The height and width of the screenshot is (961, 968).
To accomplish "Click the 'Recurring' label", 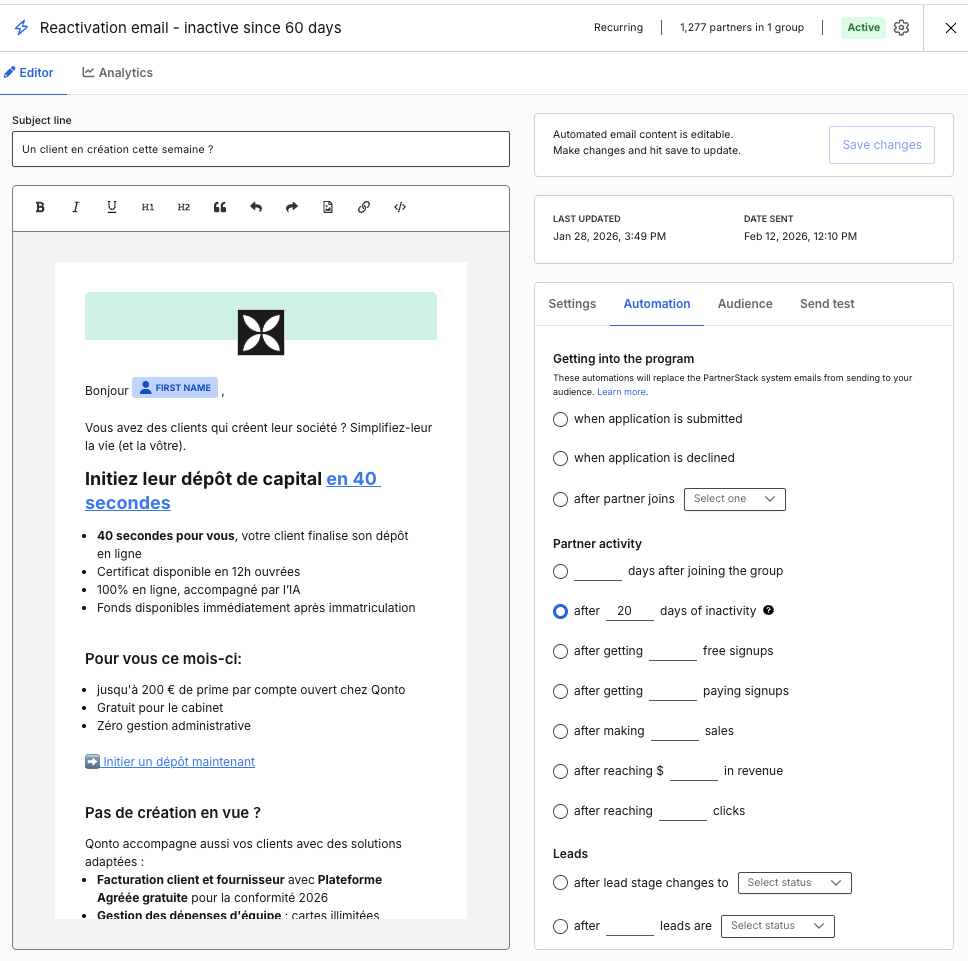I will click(619, 28).
